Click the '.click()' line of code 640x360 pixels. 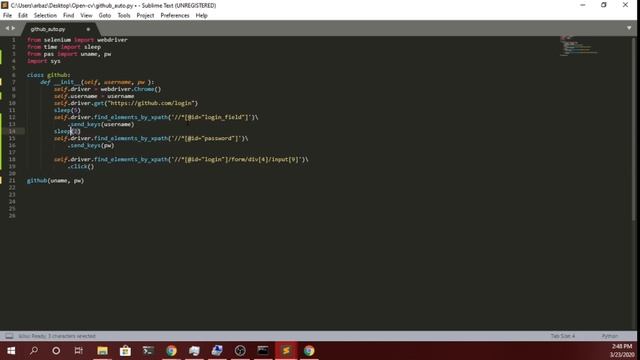click(x=81, y=167)
